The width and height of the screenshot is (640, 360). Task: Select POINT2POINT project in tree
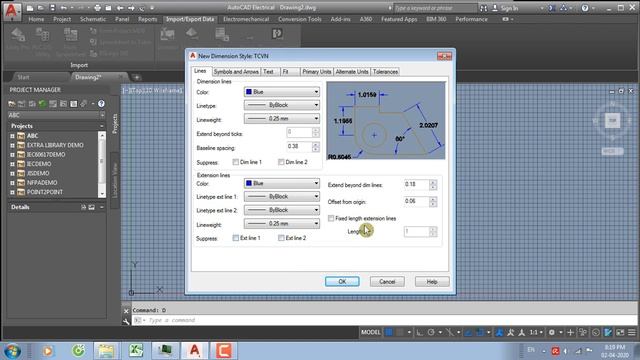pyautogui.click(x=44, y=192)
